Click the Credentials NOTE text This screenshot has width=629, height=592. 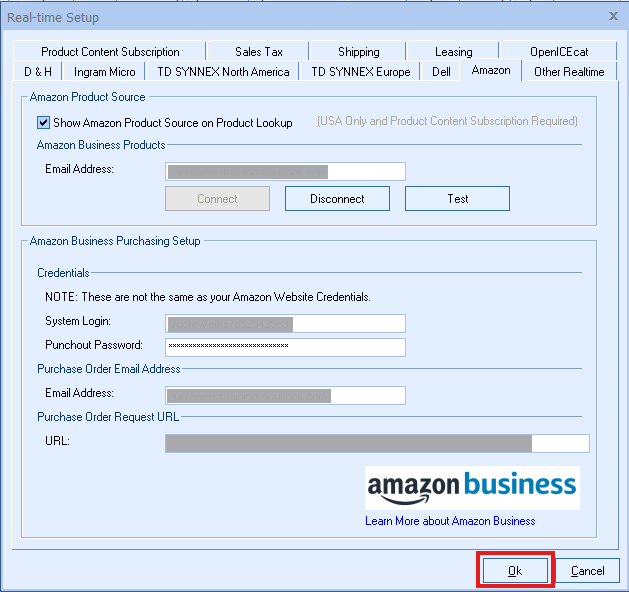tap(208, 297)
